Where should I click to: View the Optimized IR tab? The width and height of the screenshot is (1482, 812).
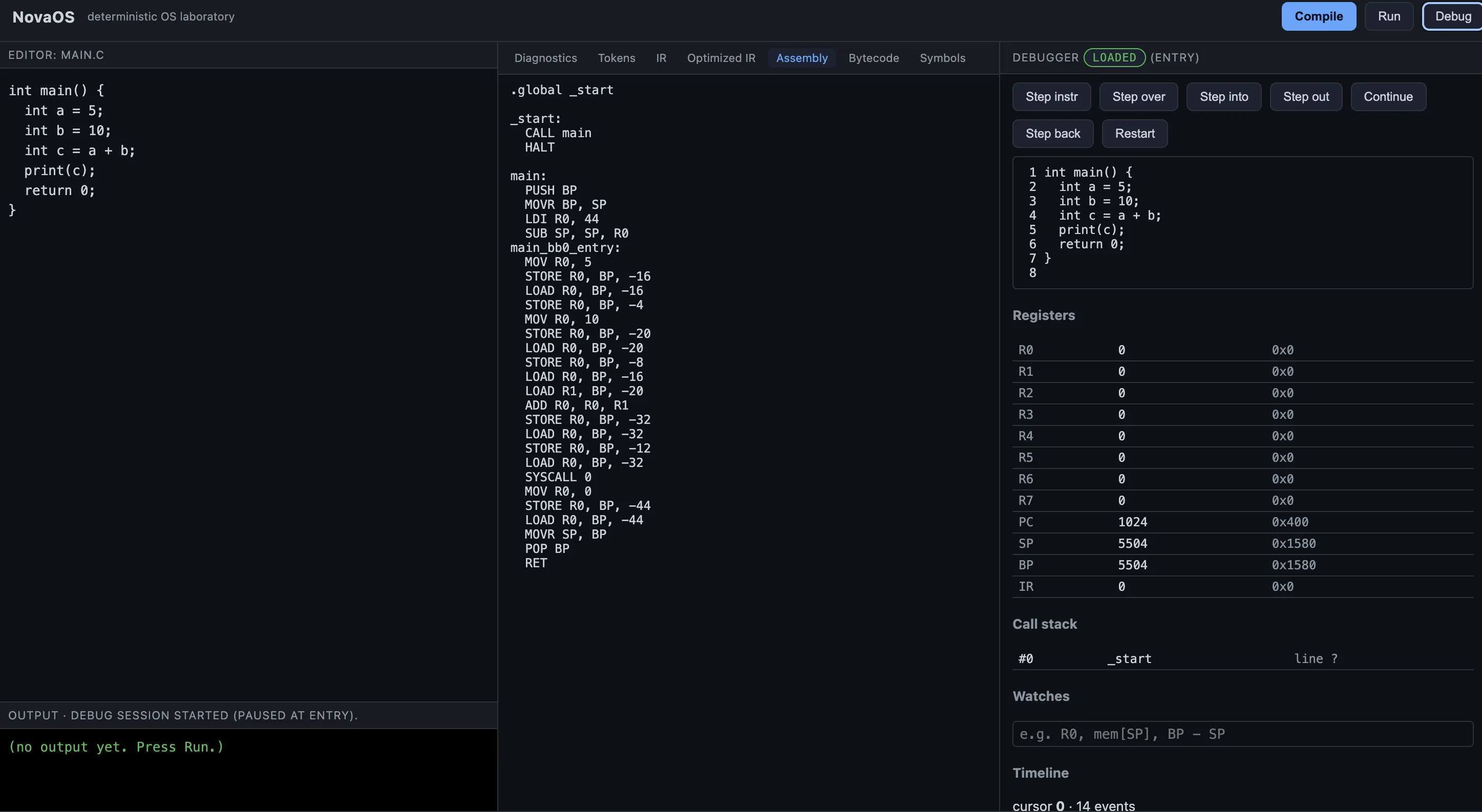click(721, 58)
